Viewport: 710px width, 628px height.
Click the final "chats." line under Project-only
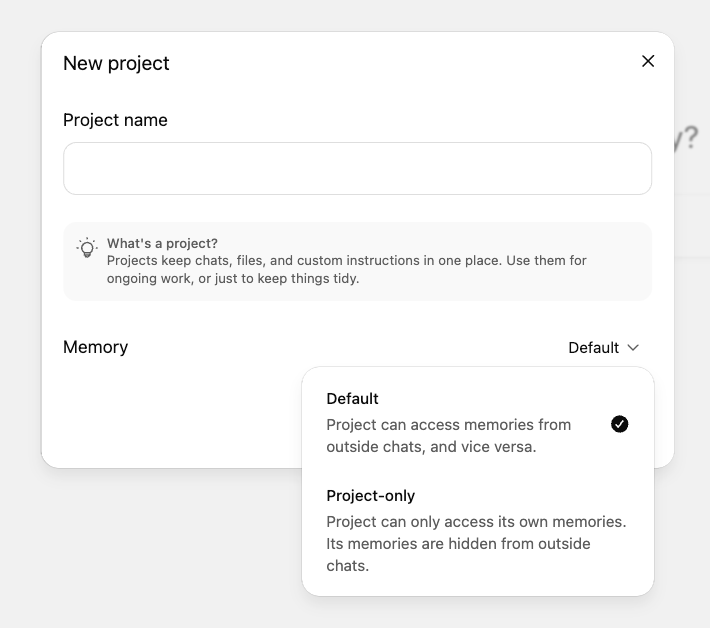pos(347,565)
